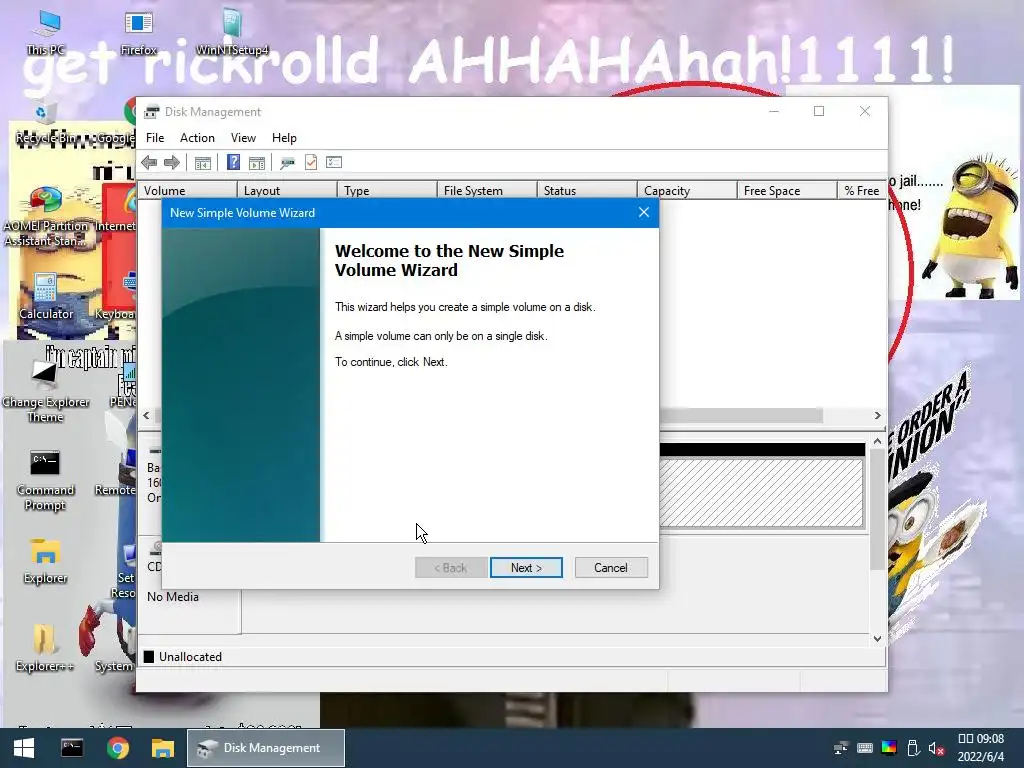Screen dimensions: 1024x768
Task: Launch Google Chrome from the taskbar
Action: tap(118, 748)
